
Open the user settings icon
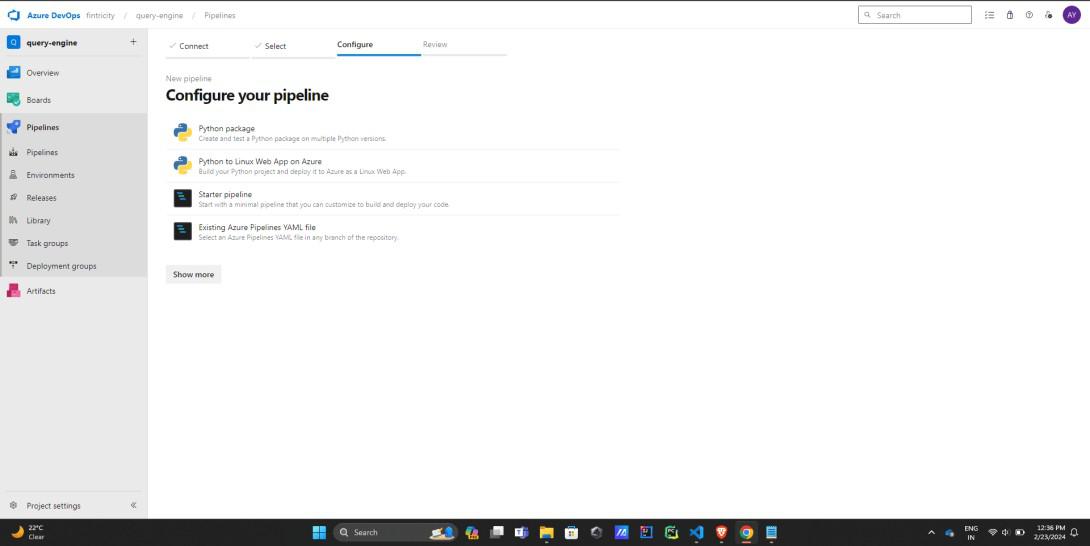click(1048, 15)
